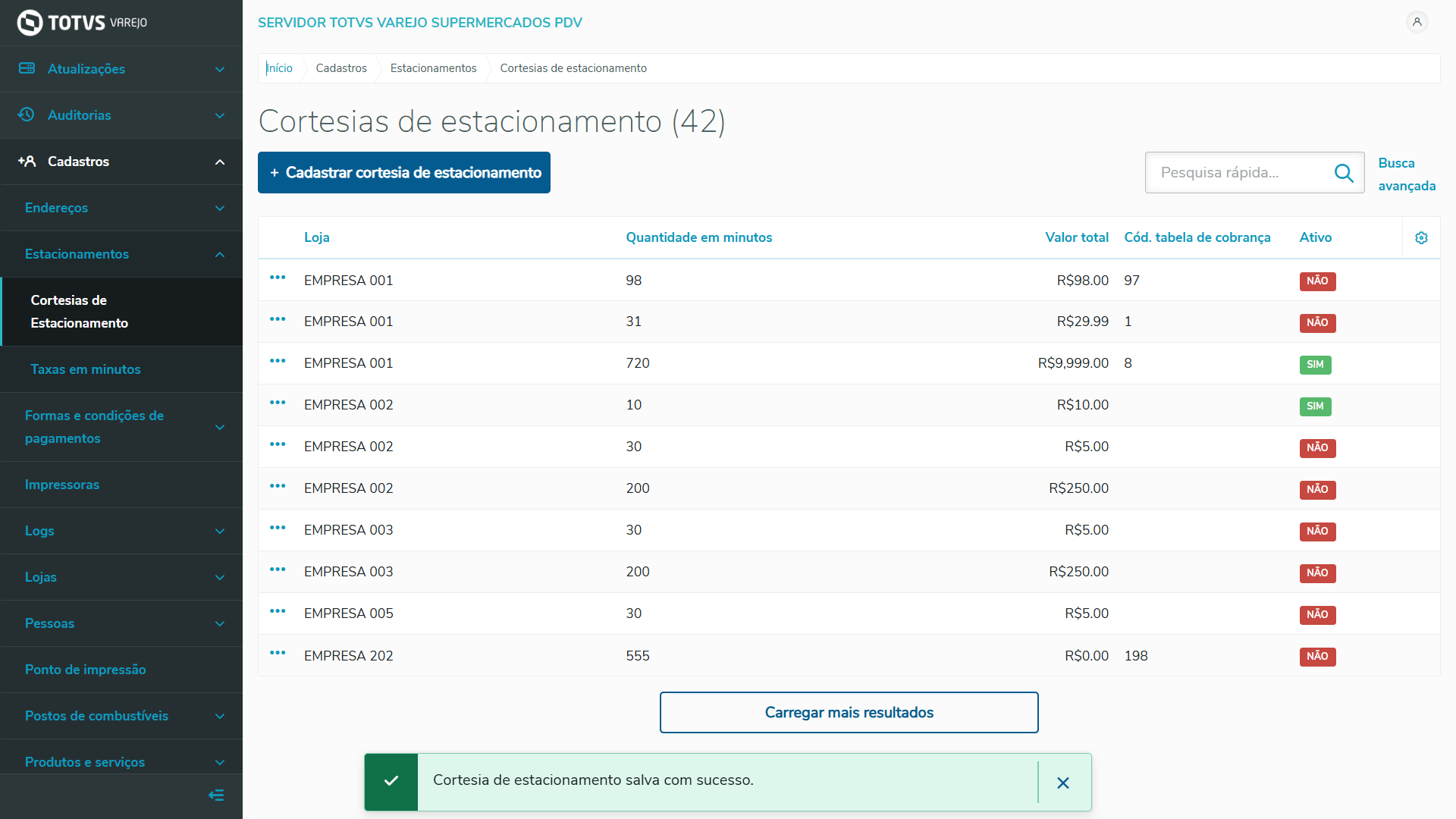This screenshot has height=819, width=1456.
Task: Open actions menu for EMPRESA 202 row
Action: tap(278, 653)
